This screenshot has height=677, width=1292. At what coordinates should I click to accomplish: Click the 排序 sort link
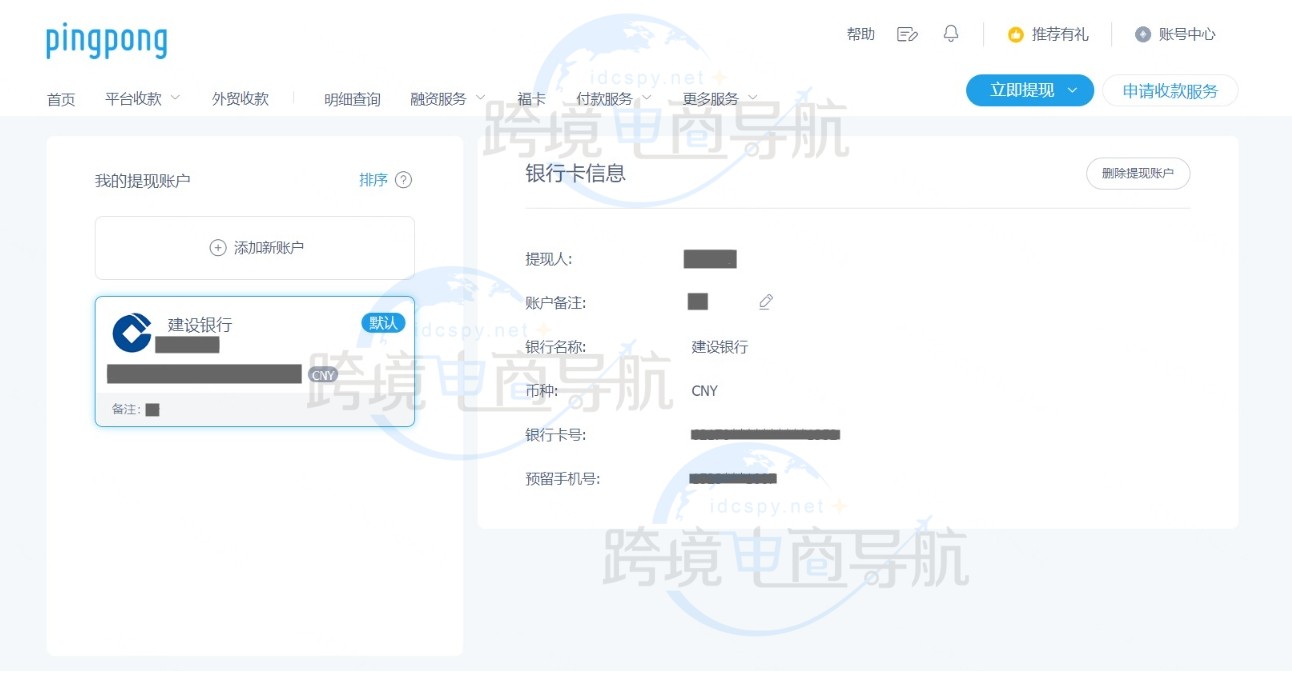(x=372, y=179)
